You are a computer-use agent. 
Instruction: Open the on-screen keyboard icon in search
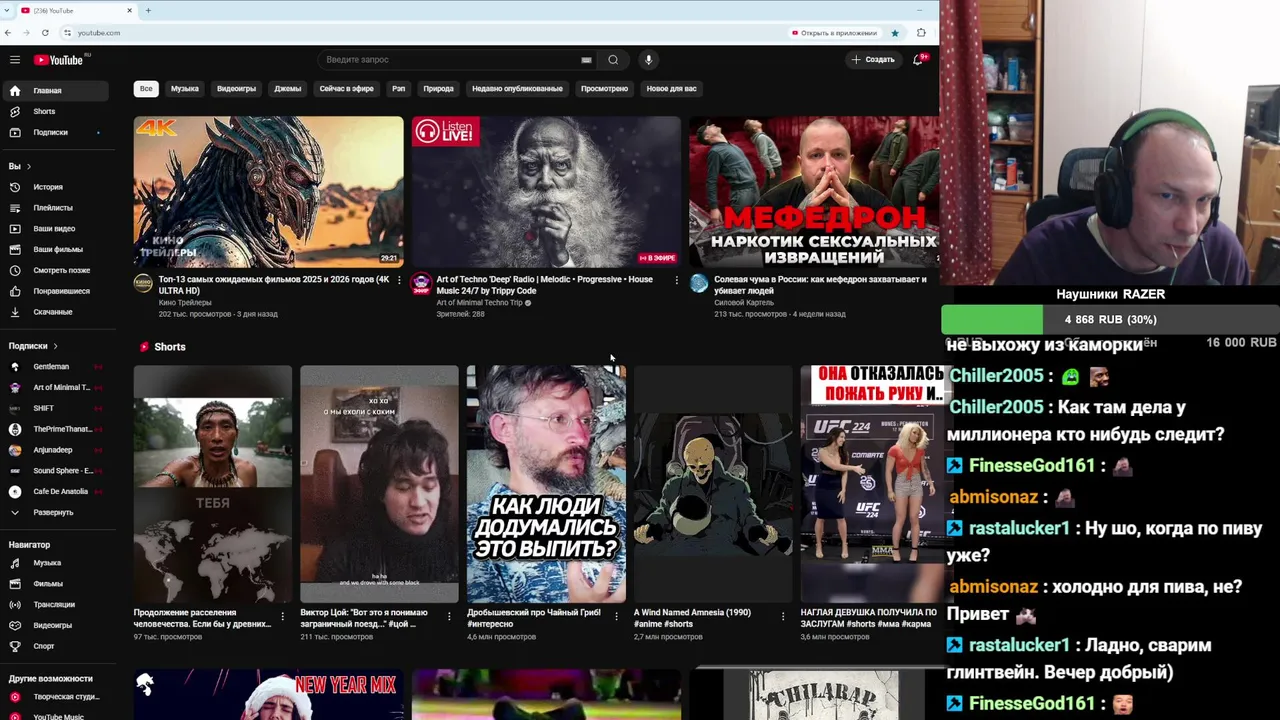point(586,60)
